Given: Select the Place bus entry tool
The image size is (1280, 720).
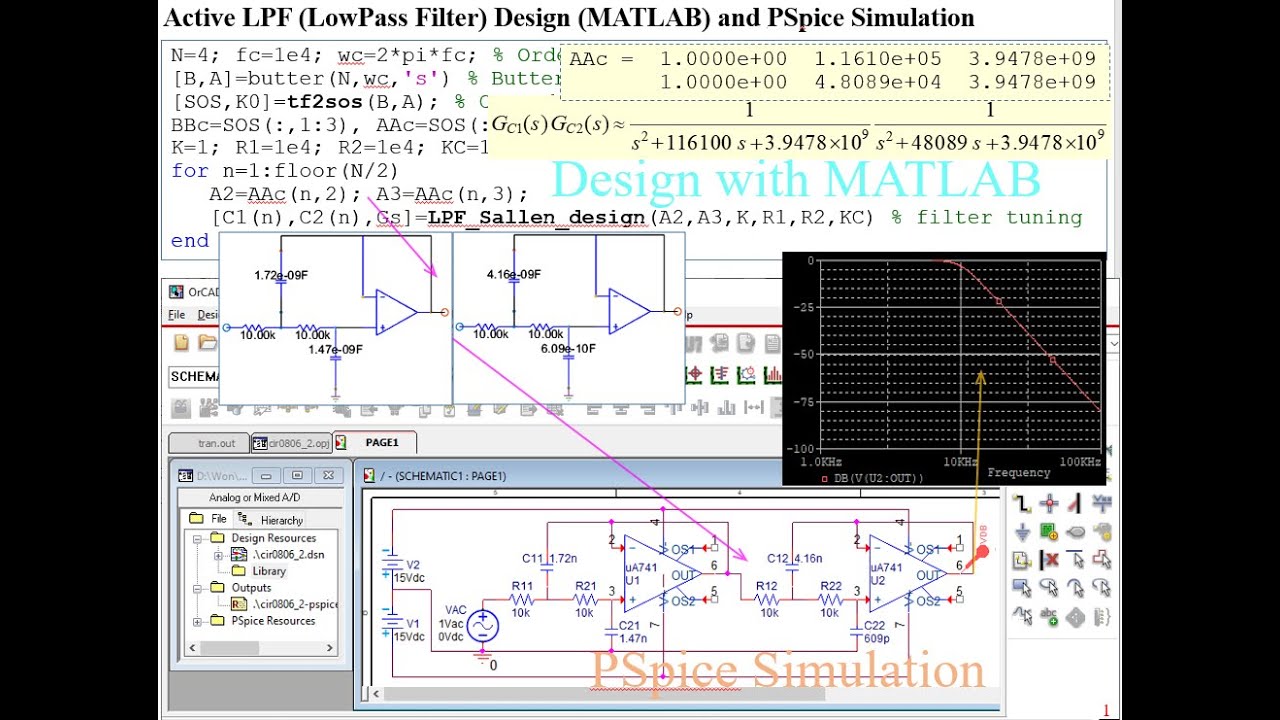Looking at the screenshot, I should (x=1075, y=503).
